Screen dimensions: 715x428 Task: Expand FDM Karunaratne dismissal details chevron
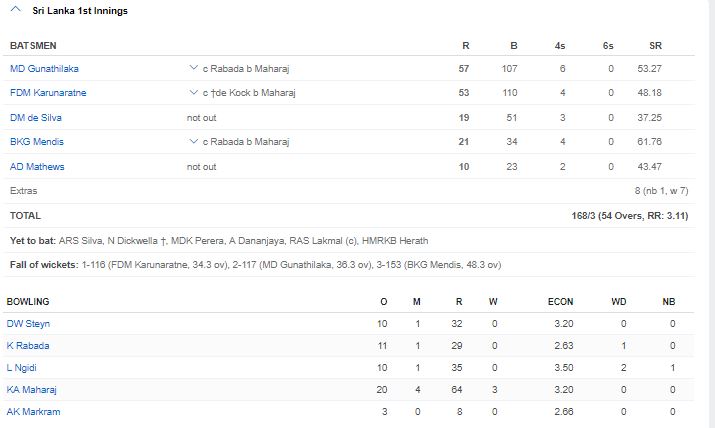(193, 93)
